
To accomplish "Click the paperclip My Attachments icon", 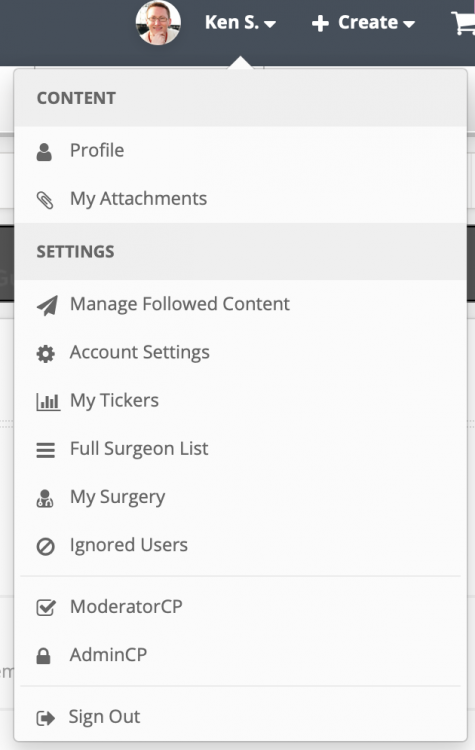I will (45, 200).
